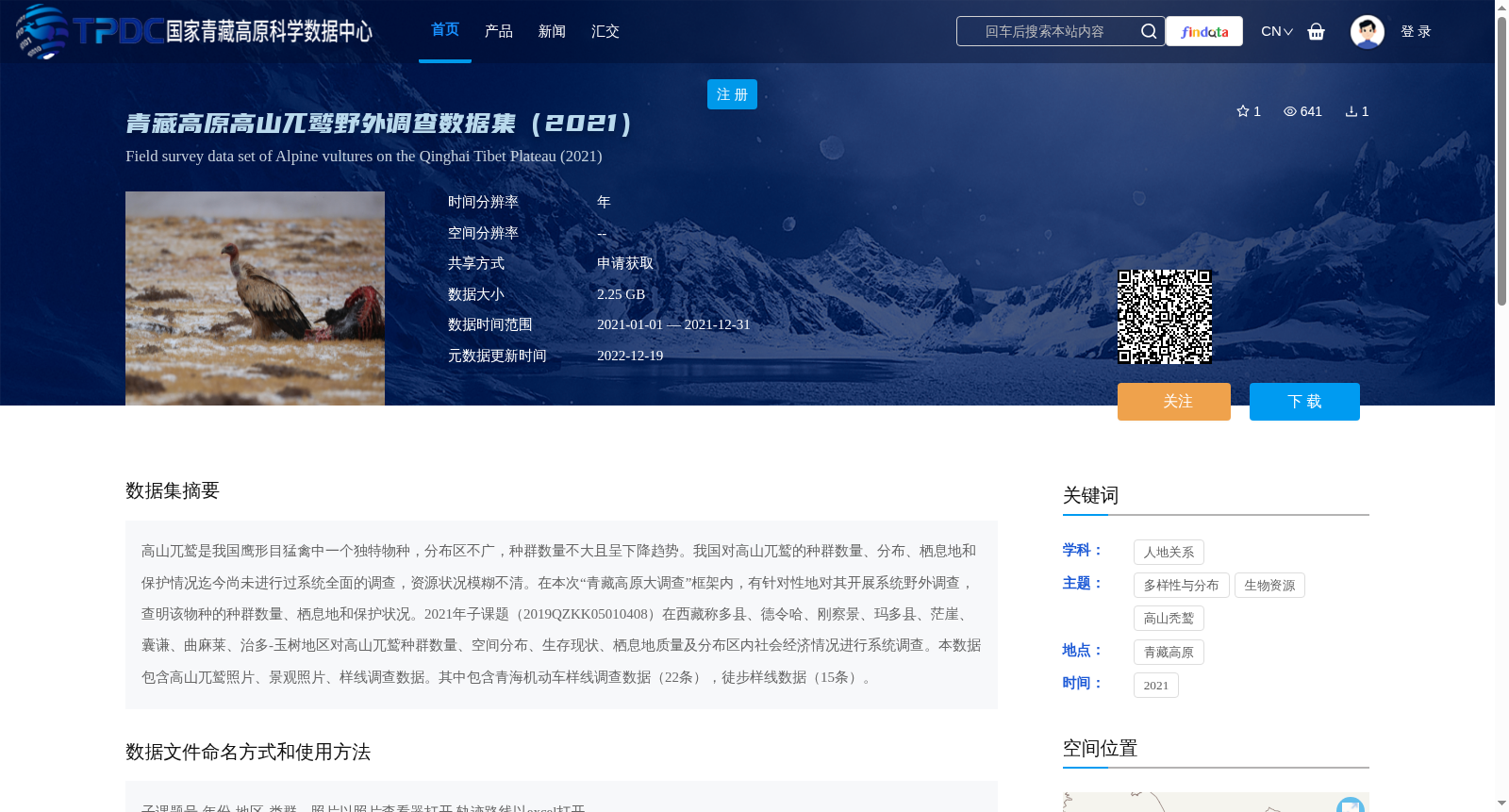1509x812 pixels.
Task: Open the CN language dropdown
Action: coord(1277,31)
